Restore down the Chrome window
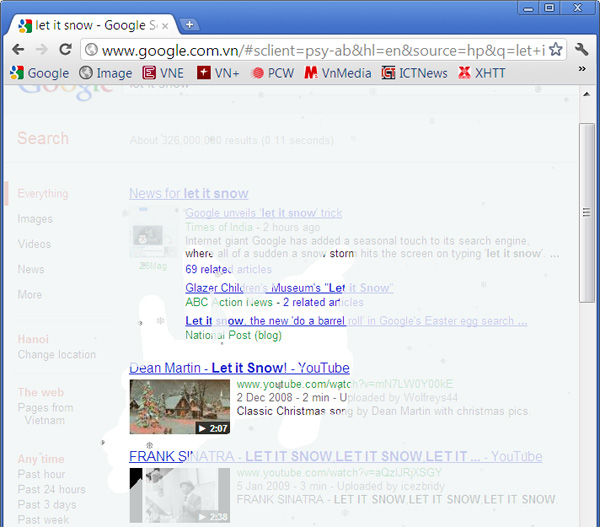The height and width of the screenshot is (527, 600). tap(549, 8)
